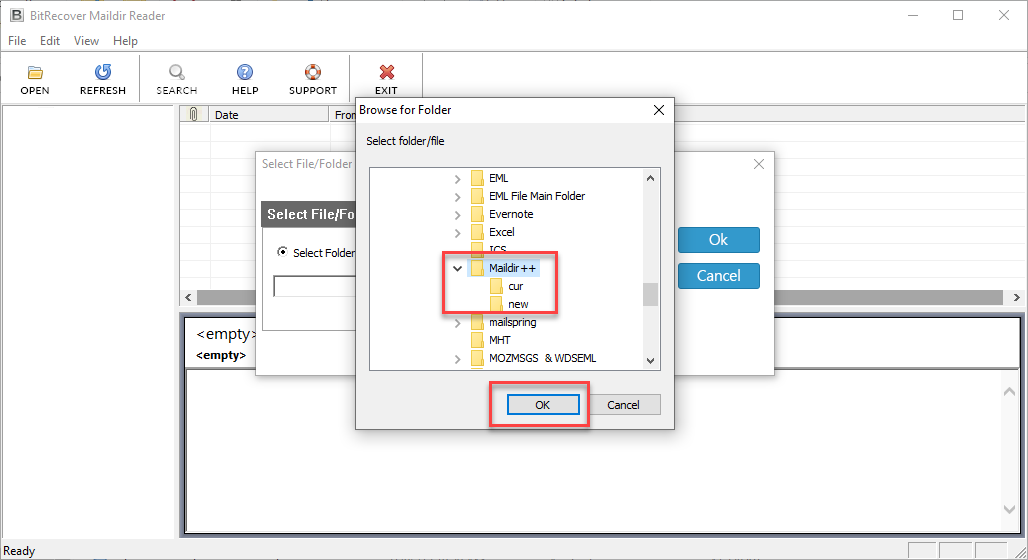The image size is (1028, 560).
Task: Click Cancel in Browse for Folder dialog
Action: 623,405
